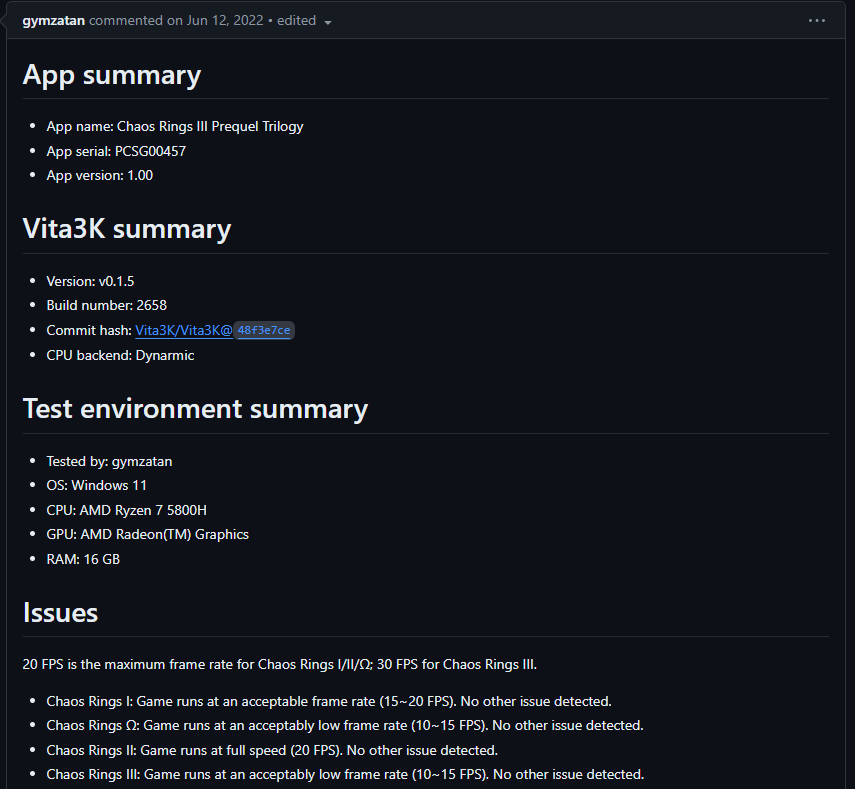Open the Vita3K/Vita3K@ repository link

(x=184, y=330)
